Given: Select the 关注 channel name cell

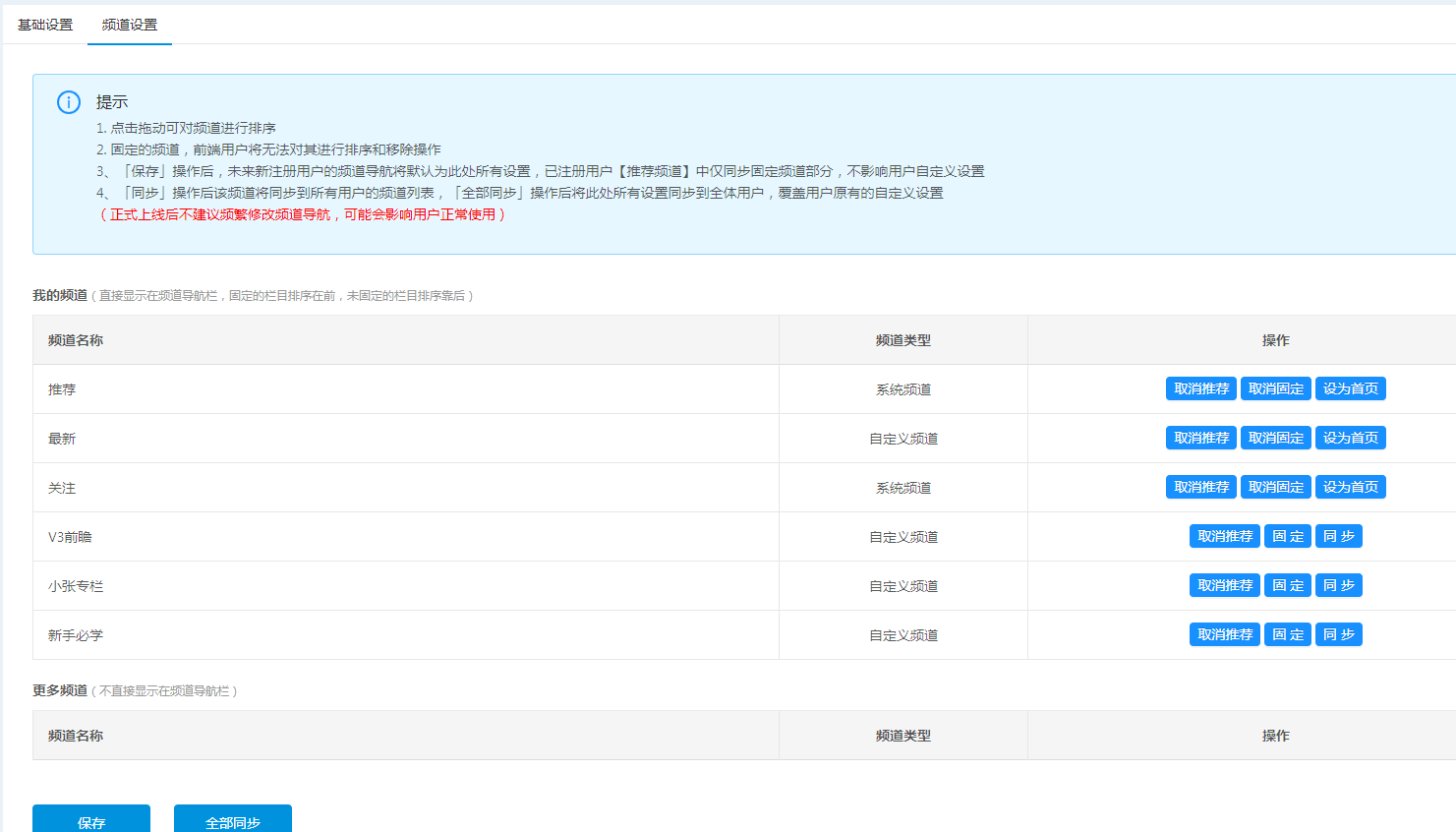Looking at the screenshot, I should tap(406, 488).
